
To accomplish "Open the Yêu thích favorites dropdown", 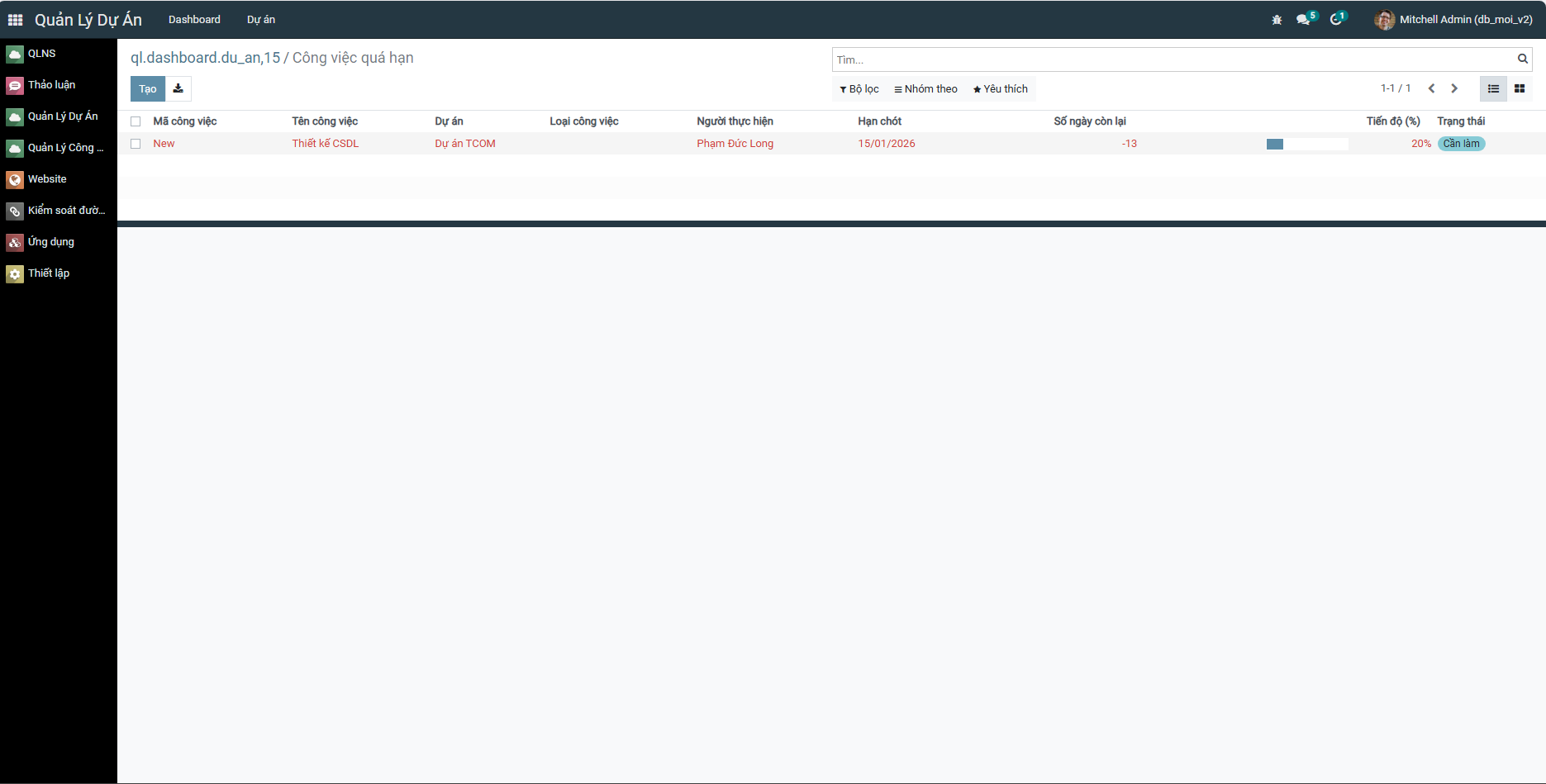I will pos(1001,89).
